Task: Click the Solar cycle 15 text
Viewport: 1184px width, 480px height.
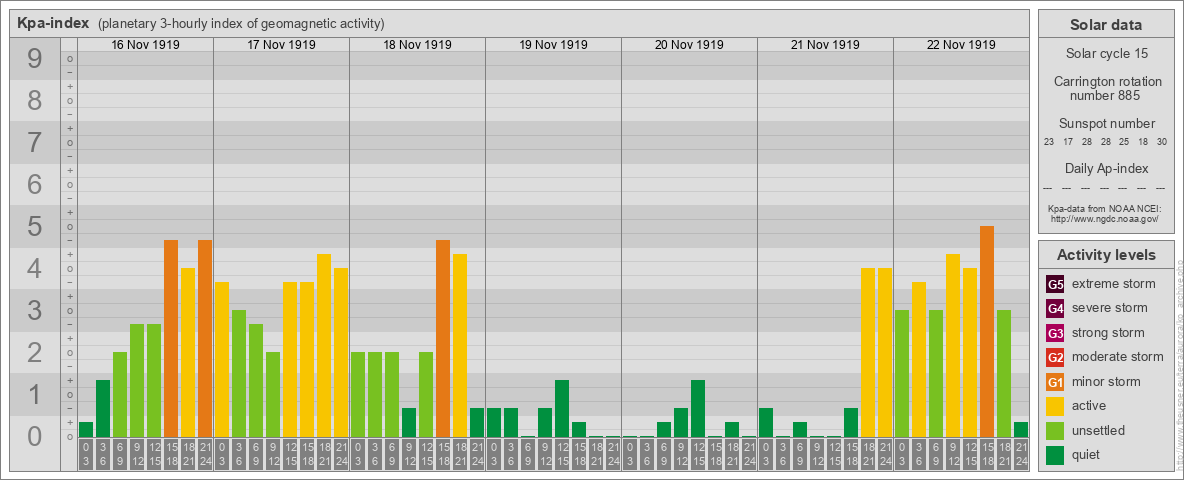Action: [1106, 54]
